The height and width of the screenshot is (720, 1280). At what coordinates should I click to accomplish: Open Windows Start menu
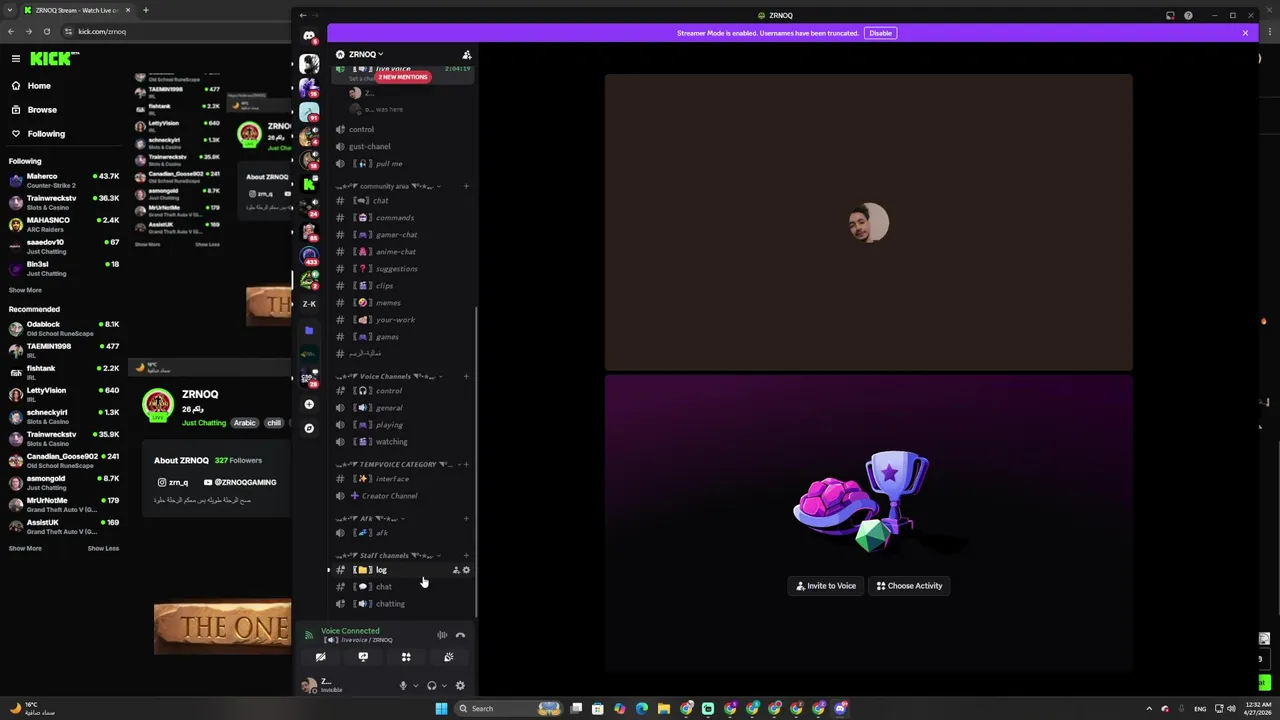[441, 708]
